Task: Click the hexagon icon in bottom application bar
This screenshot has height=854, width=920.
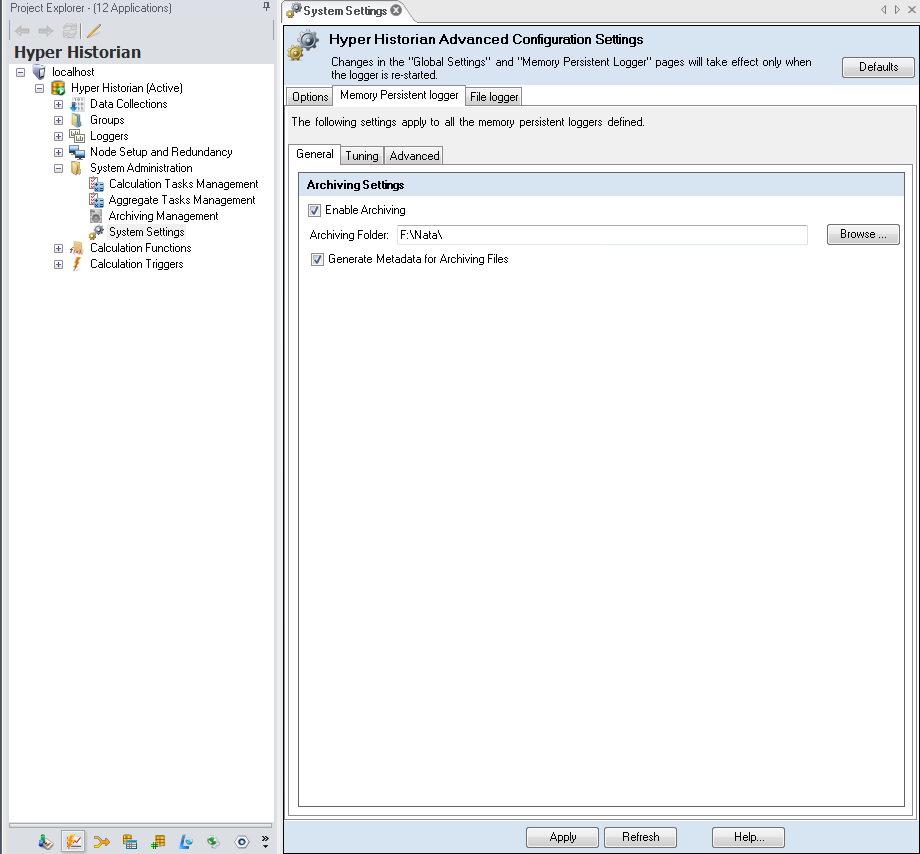Action: tap(241, 842)
